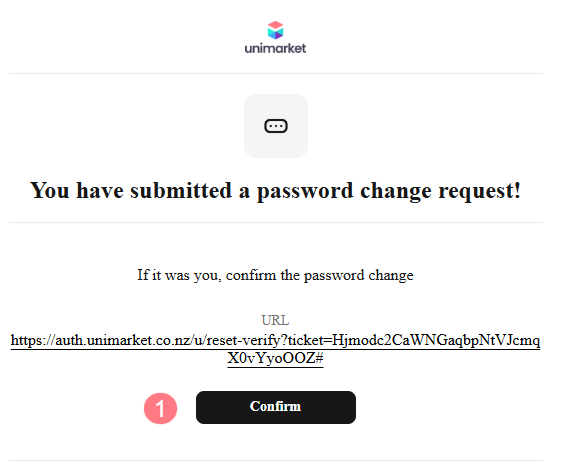Click the Unimarket cube logo icon
The height and width of the screenshot is (461, 564).
[x=276, y=30]
